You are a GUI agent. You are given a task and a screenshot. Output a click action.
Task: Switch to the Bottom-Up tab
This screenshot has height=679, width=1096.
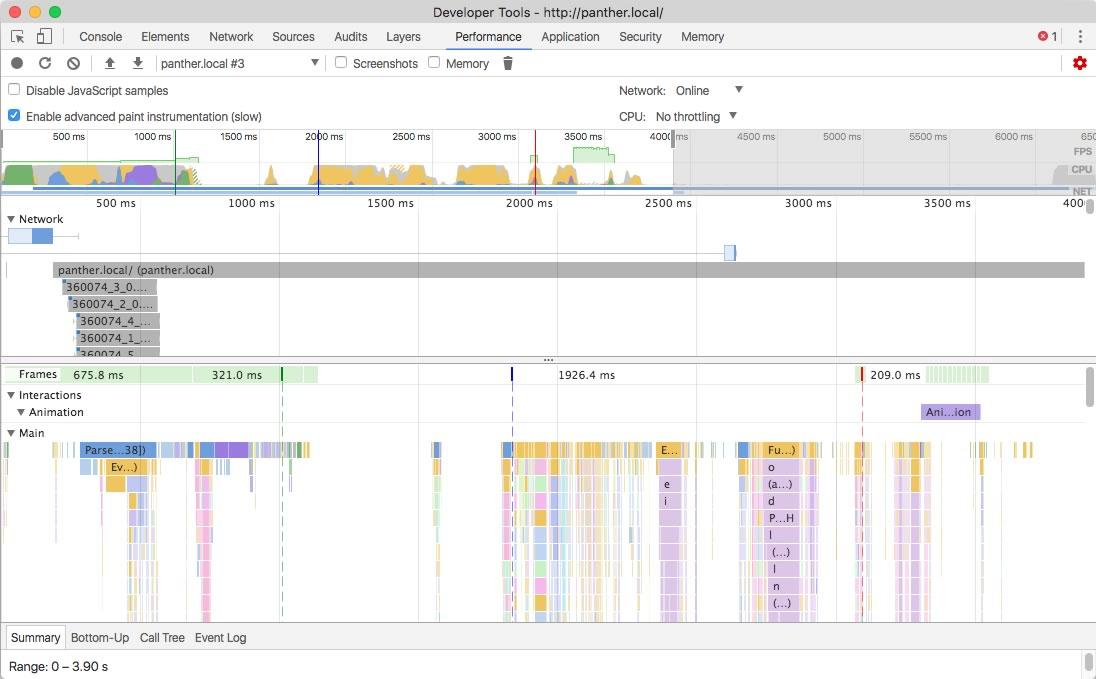100,637
